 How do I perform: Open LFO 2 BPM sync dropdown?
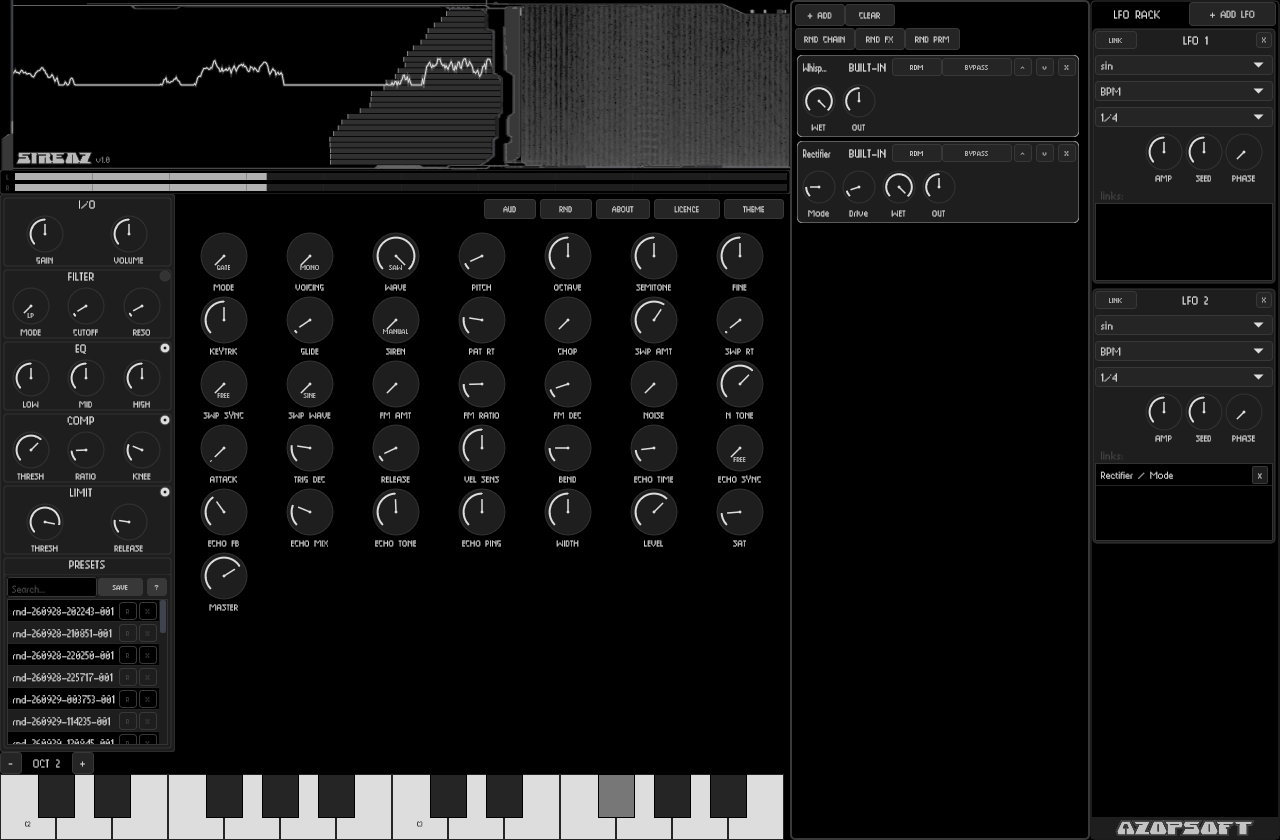pos(1183,351)
